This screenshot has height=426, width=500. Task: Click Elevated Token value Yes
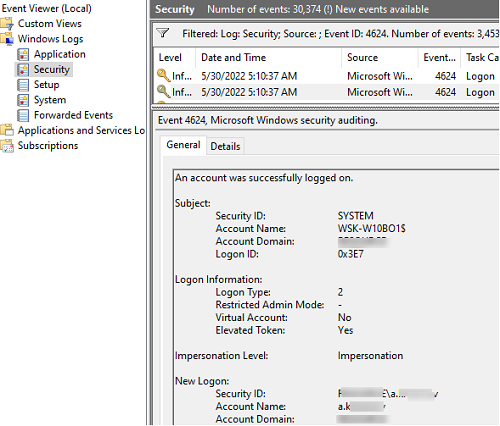point(345,330)
